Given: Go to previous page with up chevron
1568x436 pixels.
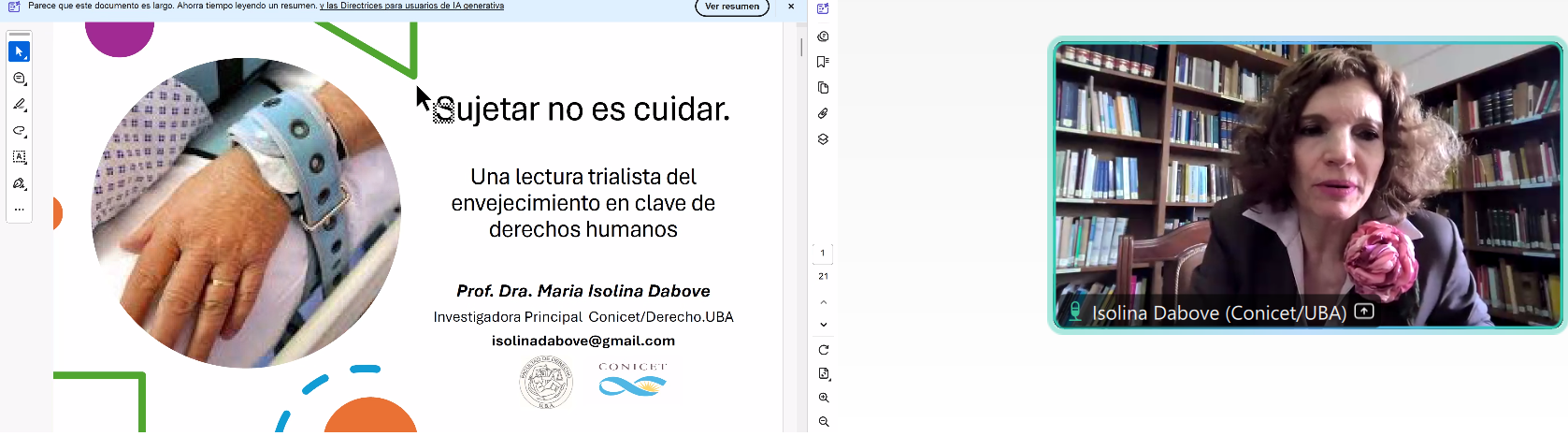Looking at the screenshot, I should 823,302.
